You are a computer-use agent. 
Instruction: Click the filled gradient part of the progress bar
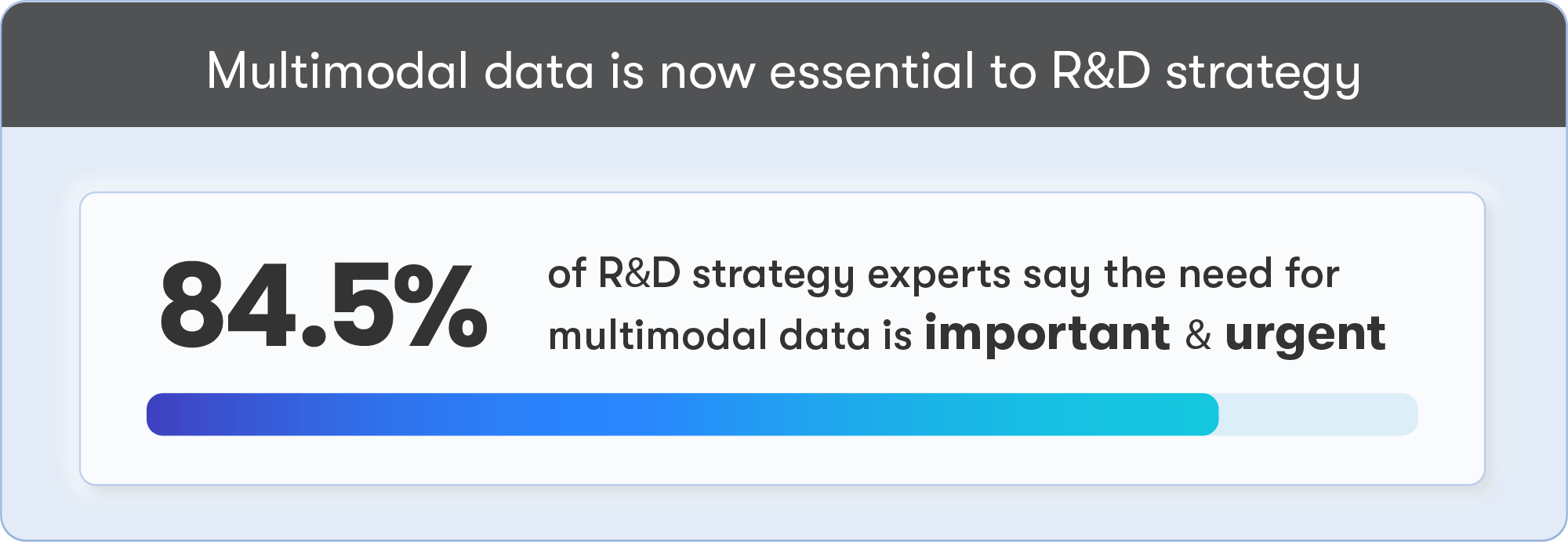pyautogui.click(x=682, y=414)
